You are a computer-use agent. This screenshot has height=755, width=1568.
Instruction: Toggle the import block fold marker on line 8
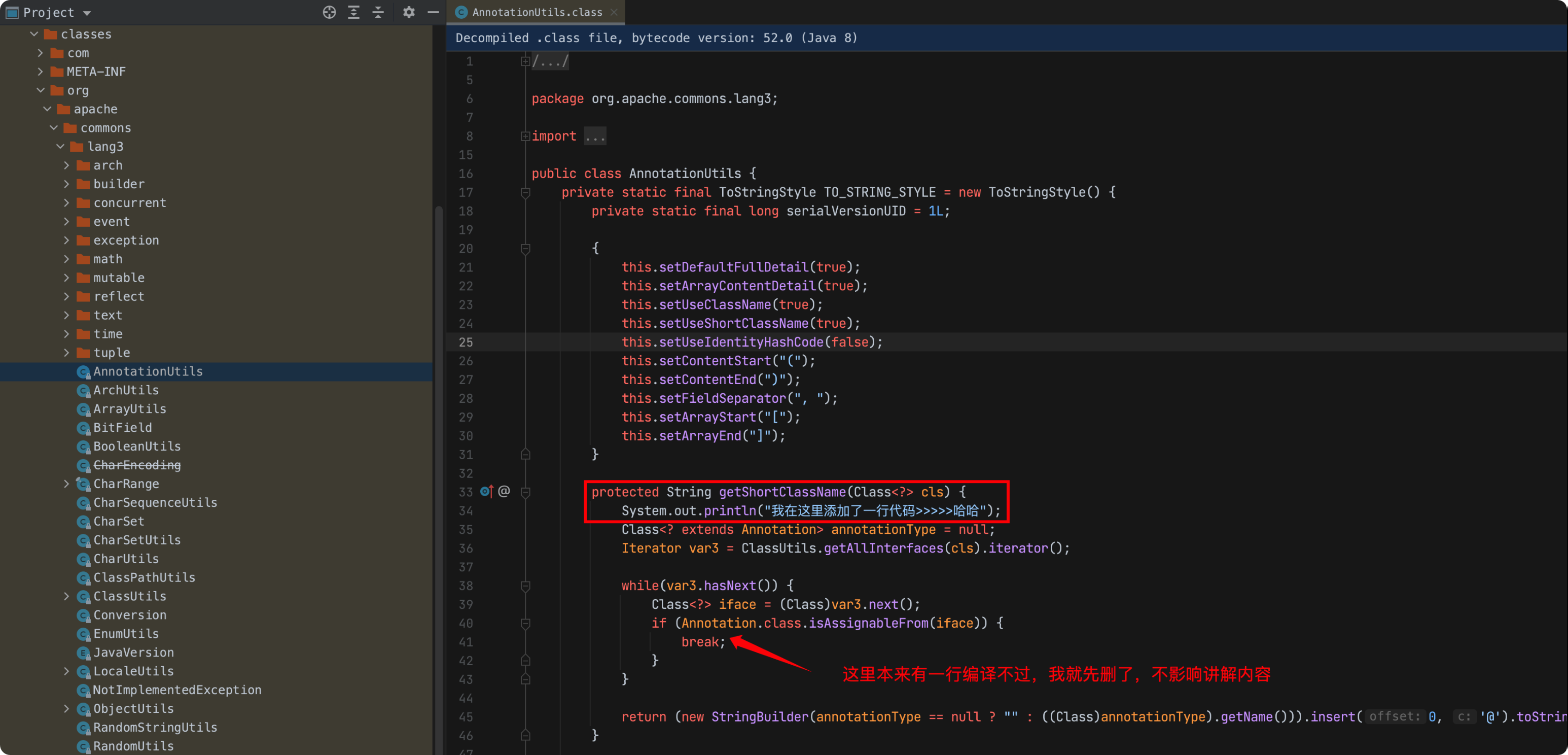525,136
